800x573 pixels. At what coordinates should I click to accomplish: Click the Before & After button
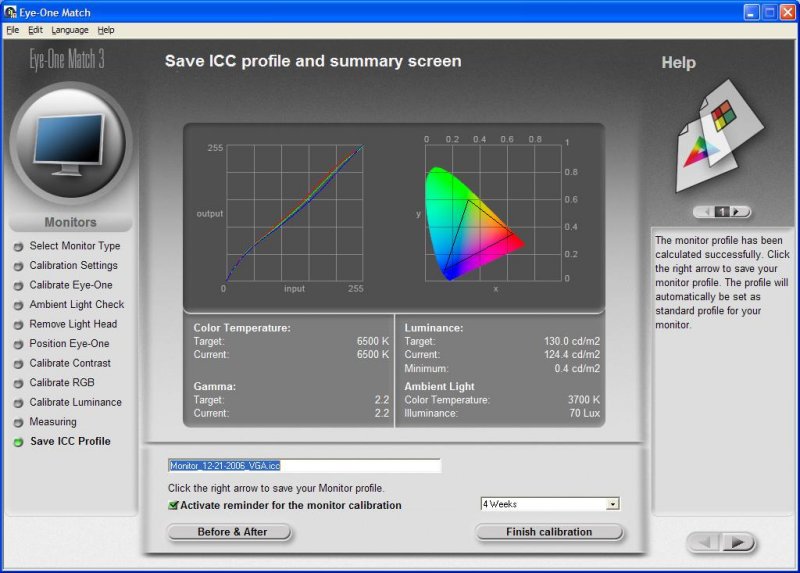(230, 532)
